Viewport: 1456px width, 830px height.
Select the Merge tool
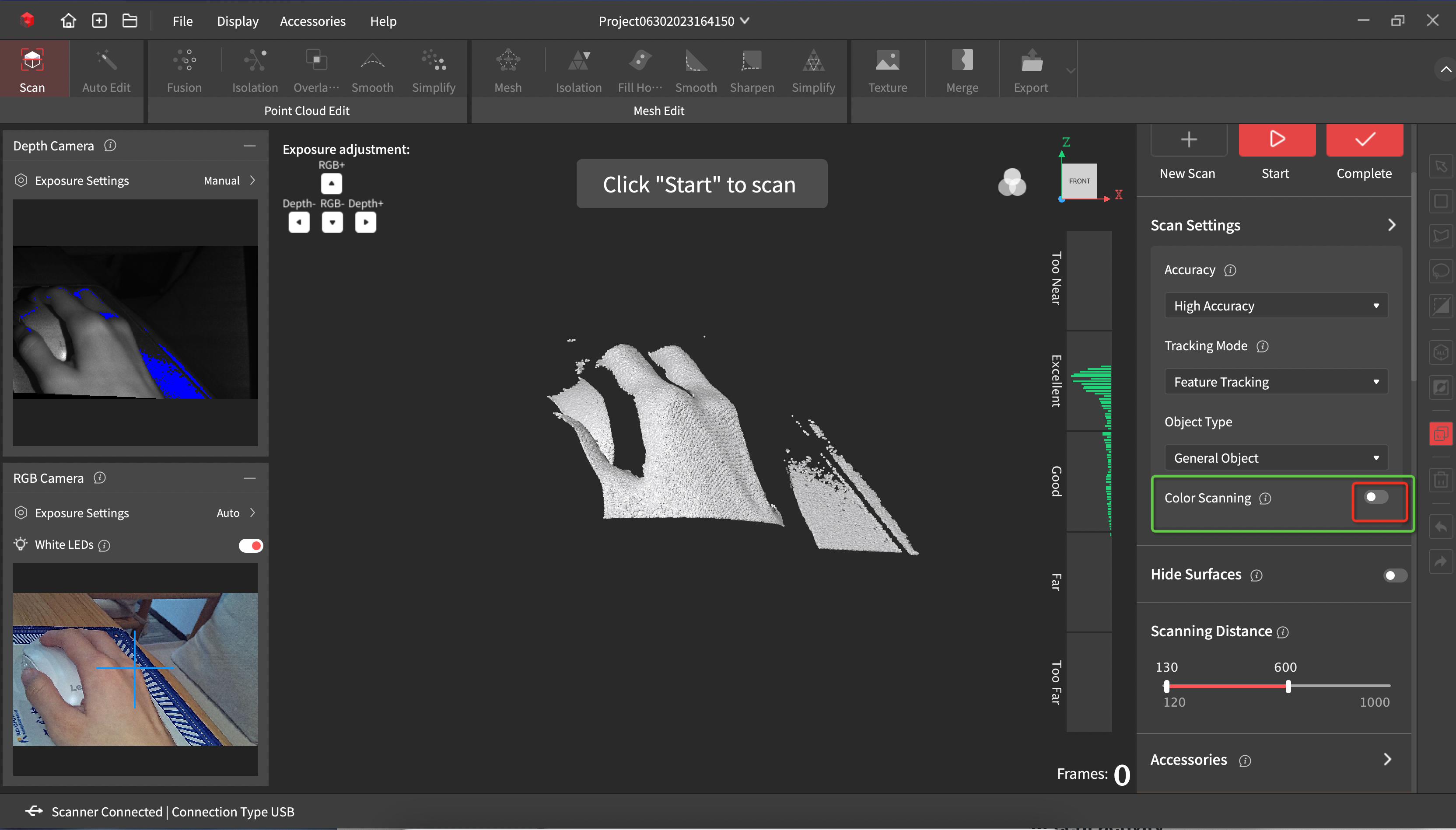962,68
